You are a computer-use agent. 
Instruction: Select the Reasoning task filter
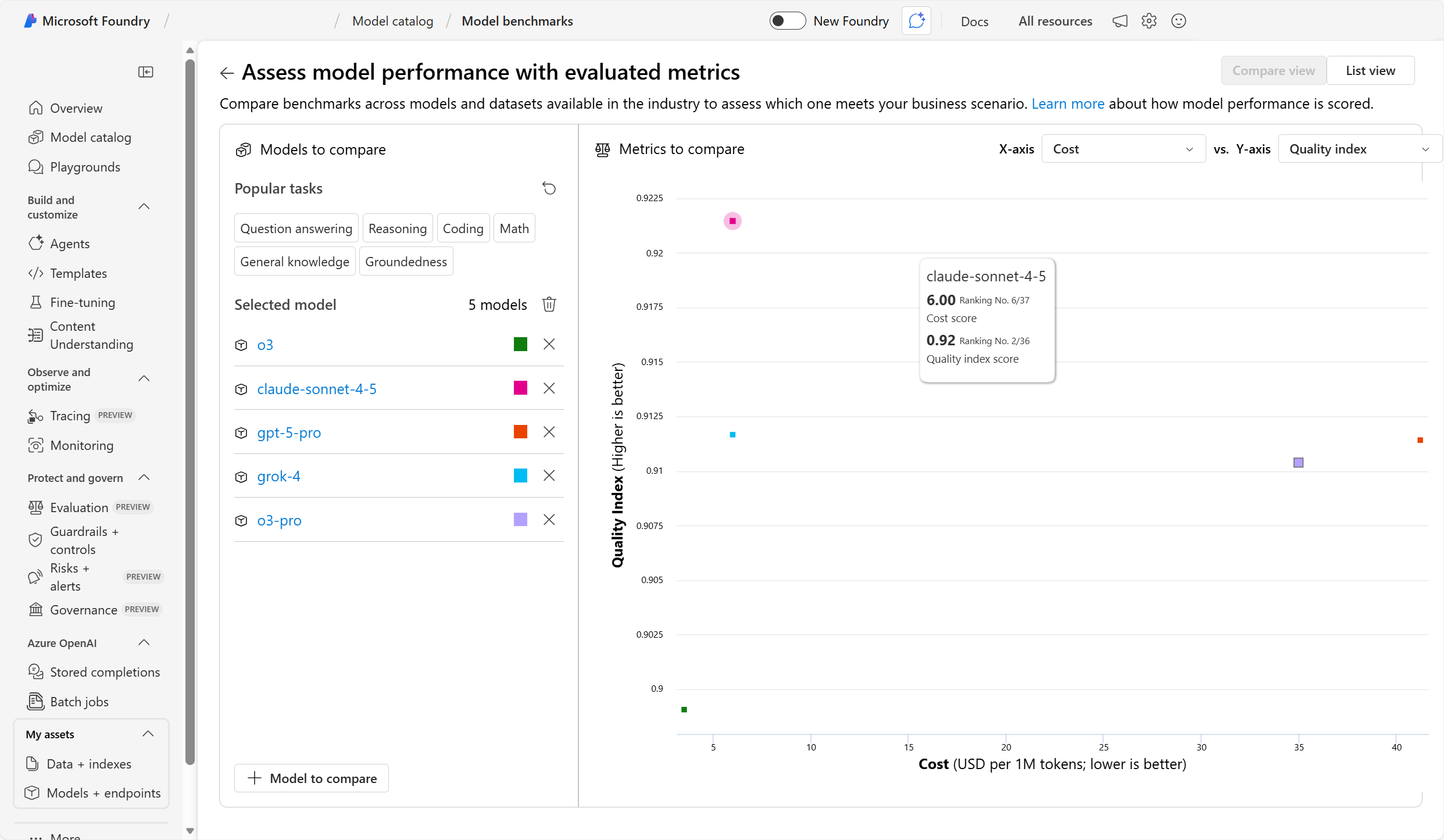click(x=397, y=228)
